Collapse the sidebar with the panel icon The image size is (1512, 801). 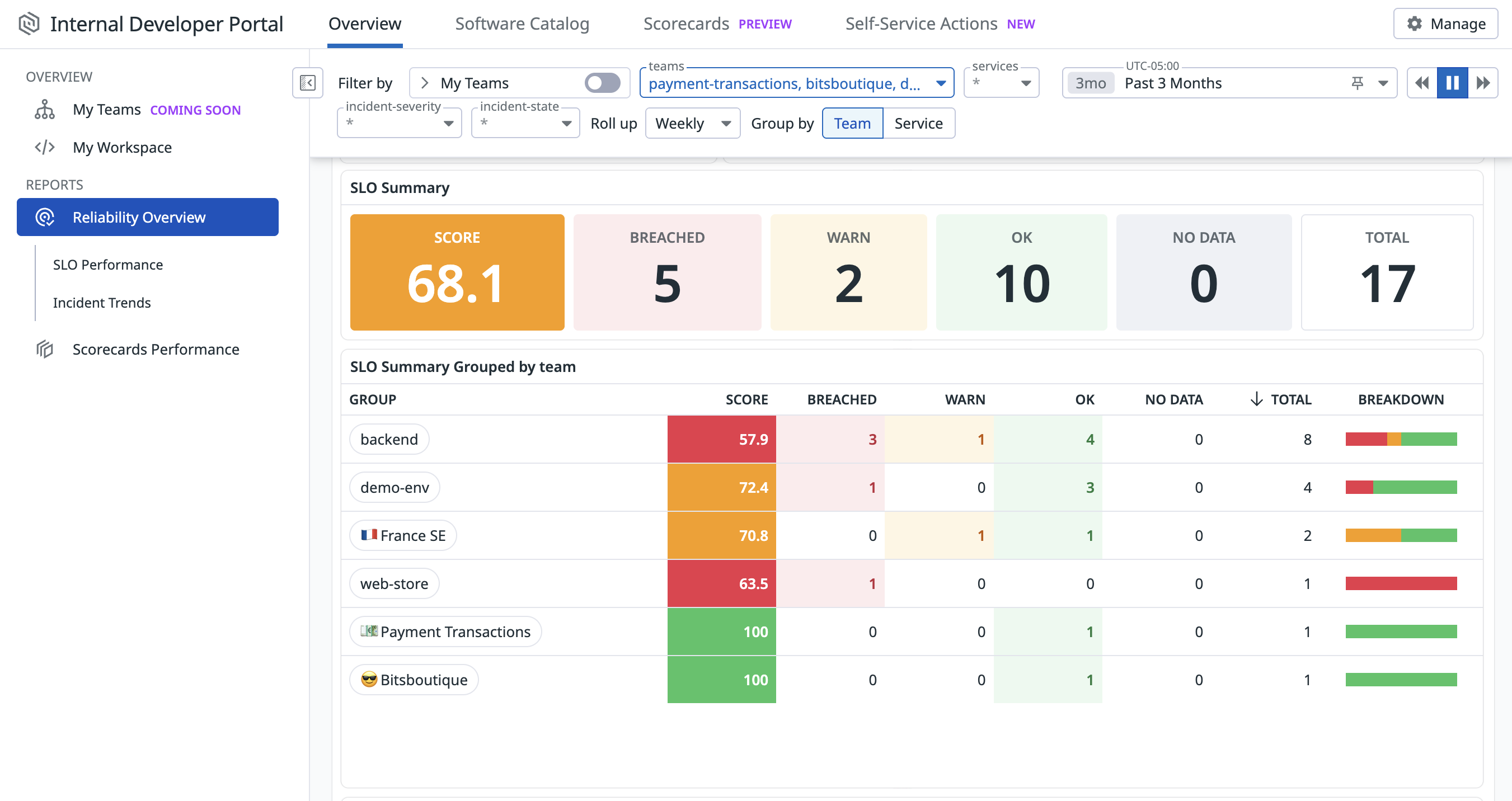pos(308,83)
